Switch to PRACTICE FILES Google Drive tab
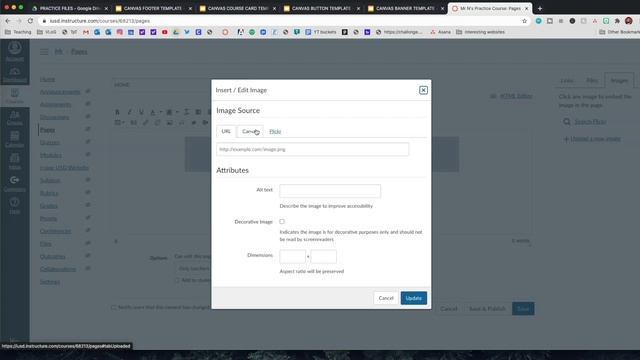Viewport: 640px width, 360px height. (x=70, y=8)
